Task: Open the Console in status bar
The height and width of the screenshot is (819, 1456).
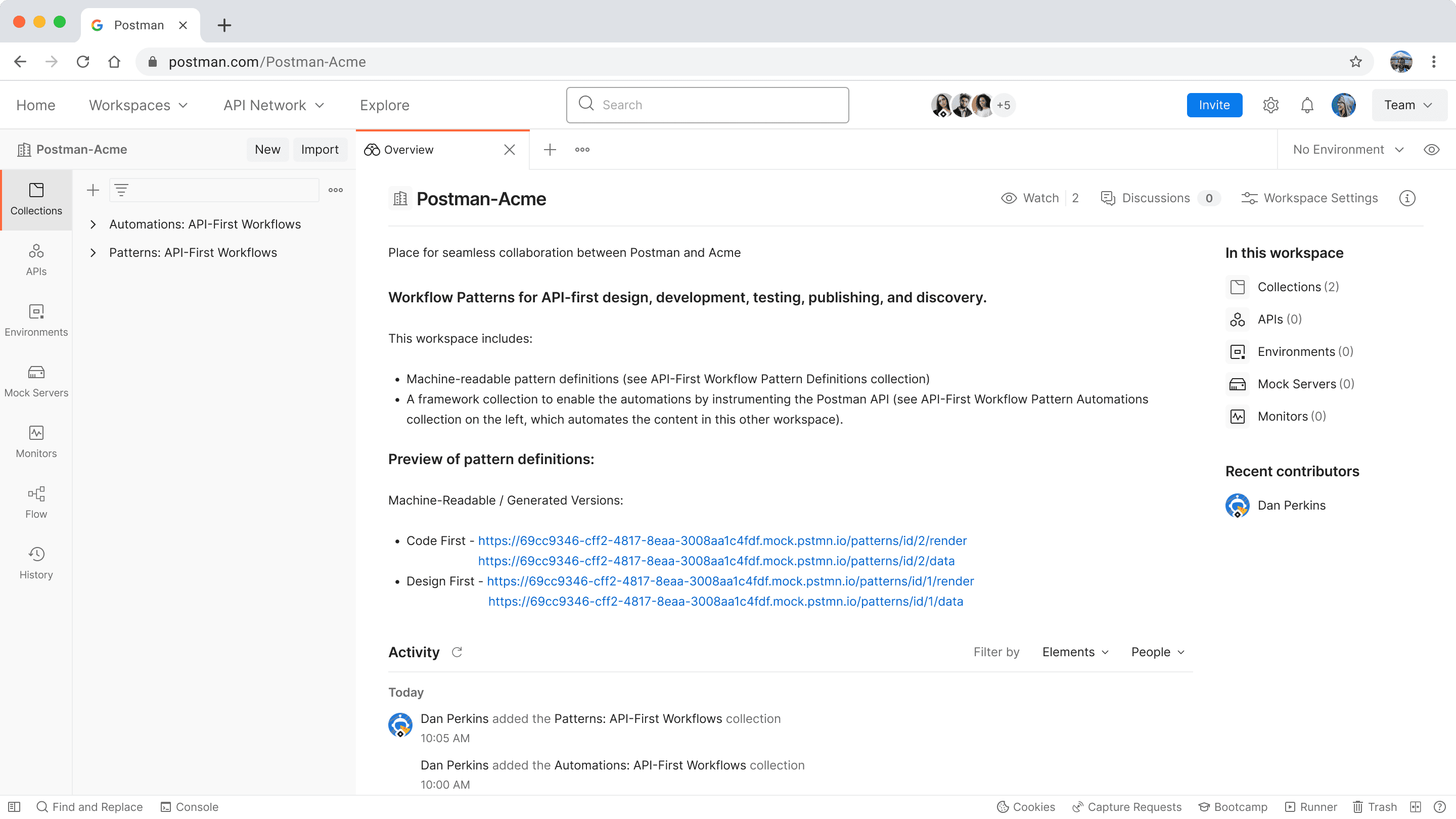Action: [x=190, y=807]
